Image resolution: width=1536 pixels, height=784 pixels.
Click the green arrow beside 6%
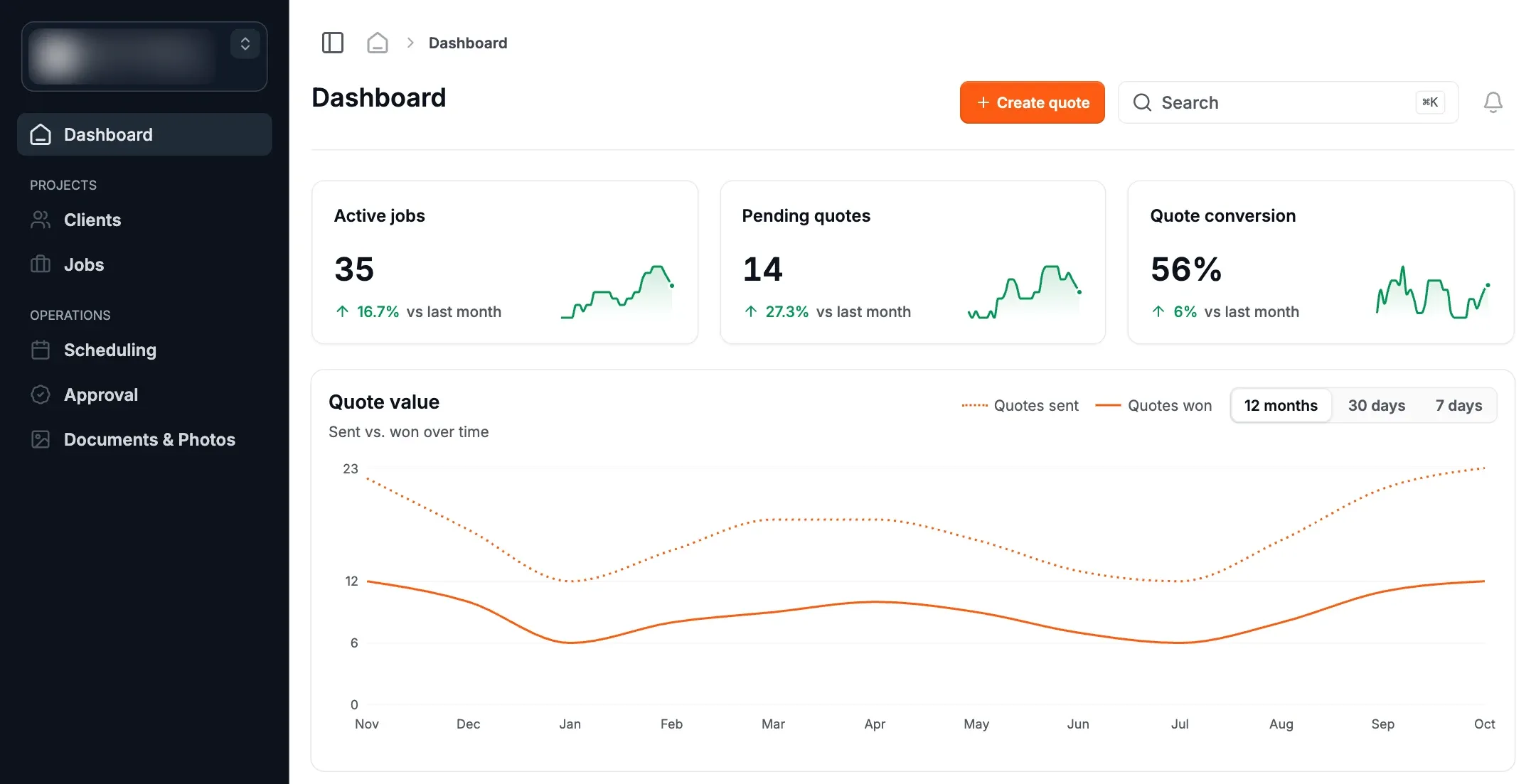coord(1158,311)
